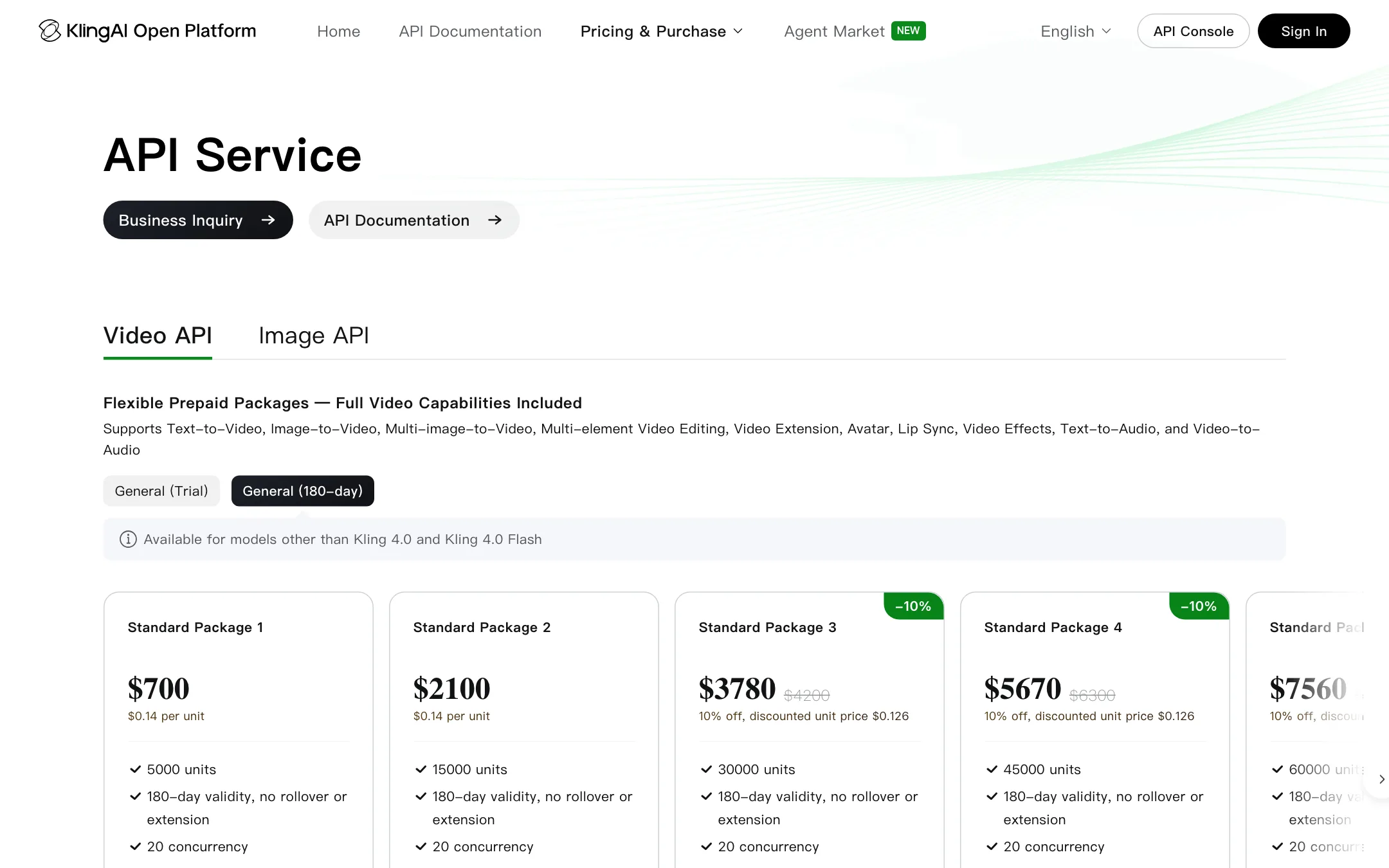
Task: Click the -10% badge on Standard Package 4
Action: point(1199,606)
